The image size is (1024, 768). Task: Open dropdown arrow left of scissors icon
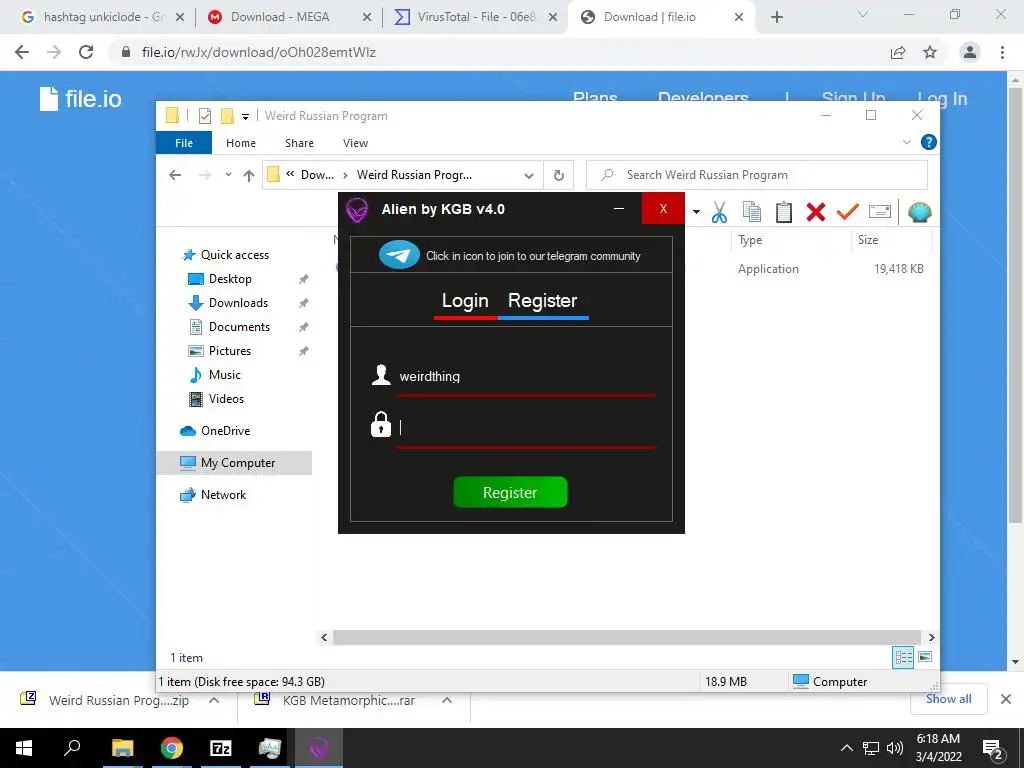point(696,212)
